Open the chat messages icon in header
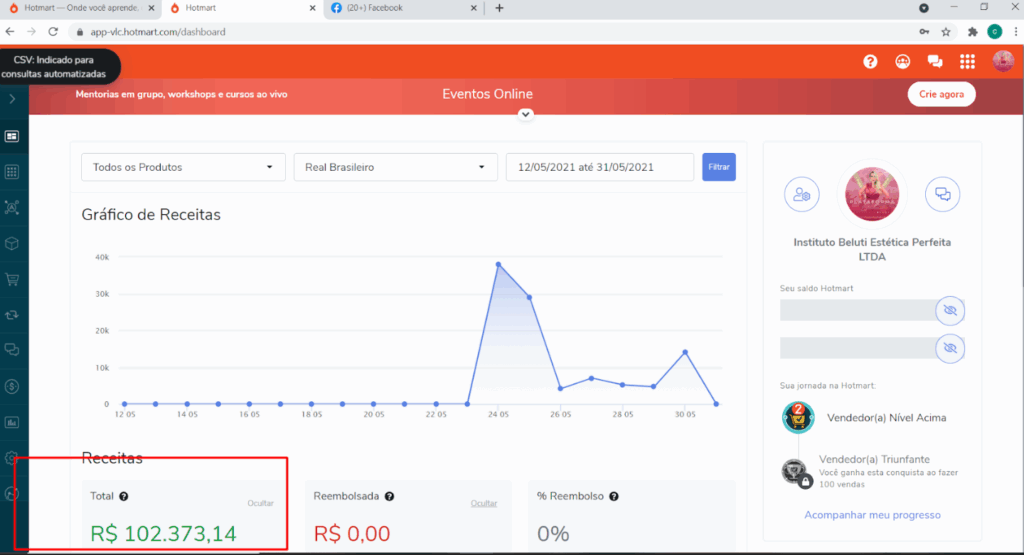Screen dimensions: 1024x555 tap(935, 62)
